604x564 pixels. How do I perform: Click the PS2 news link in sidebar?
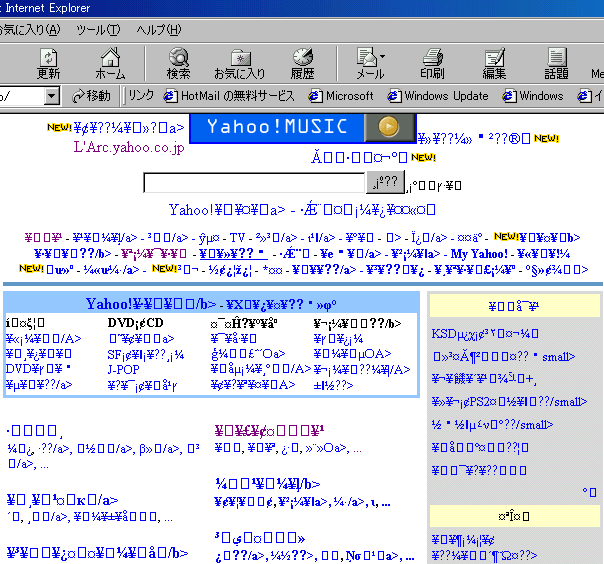coord(509,402)
